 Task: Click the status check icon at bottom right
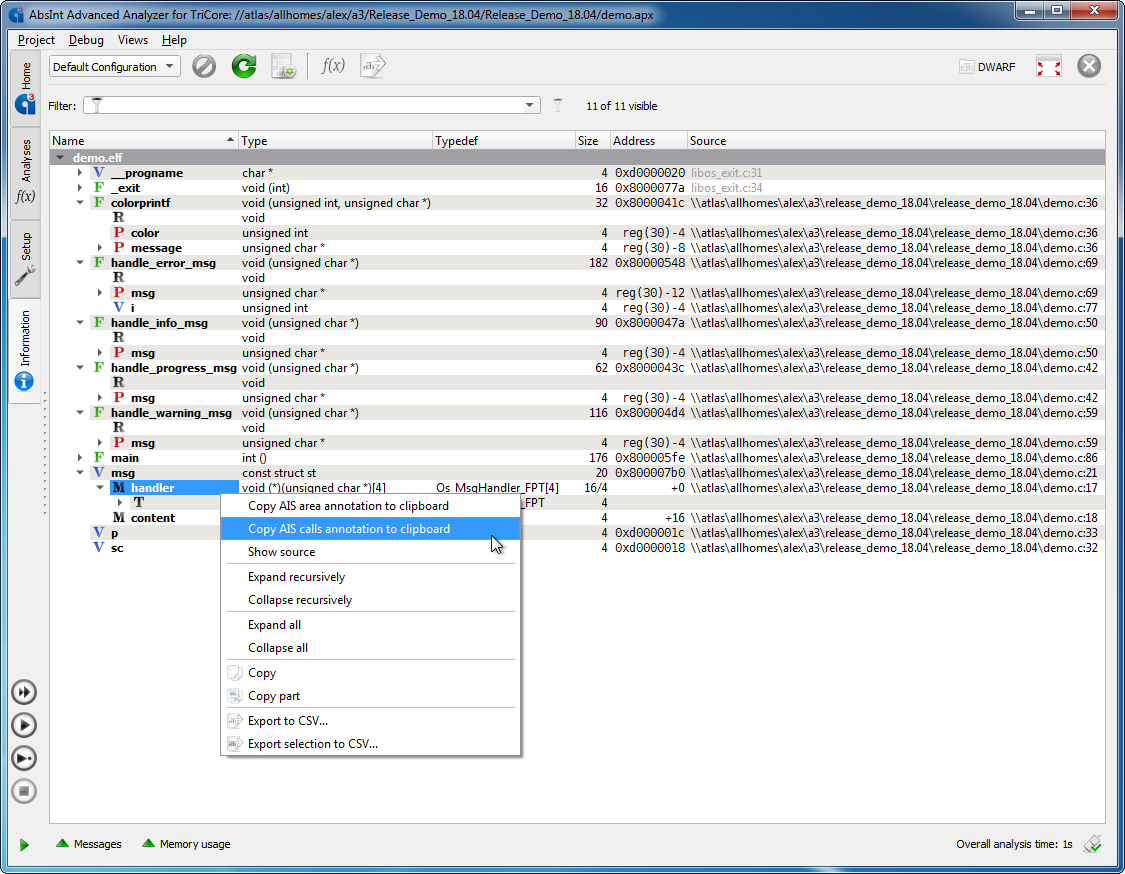click(1093, 844)
